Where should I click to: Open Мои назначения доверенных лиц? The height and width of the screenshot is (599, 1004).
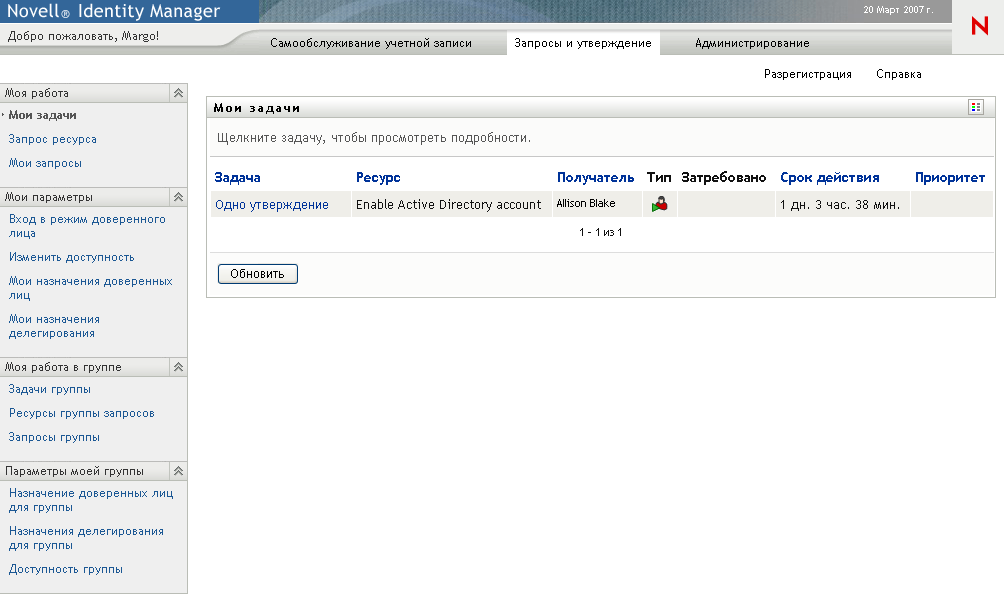pos(90,288)
